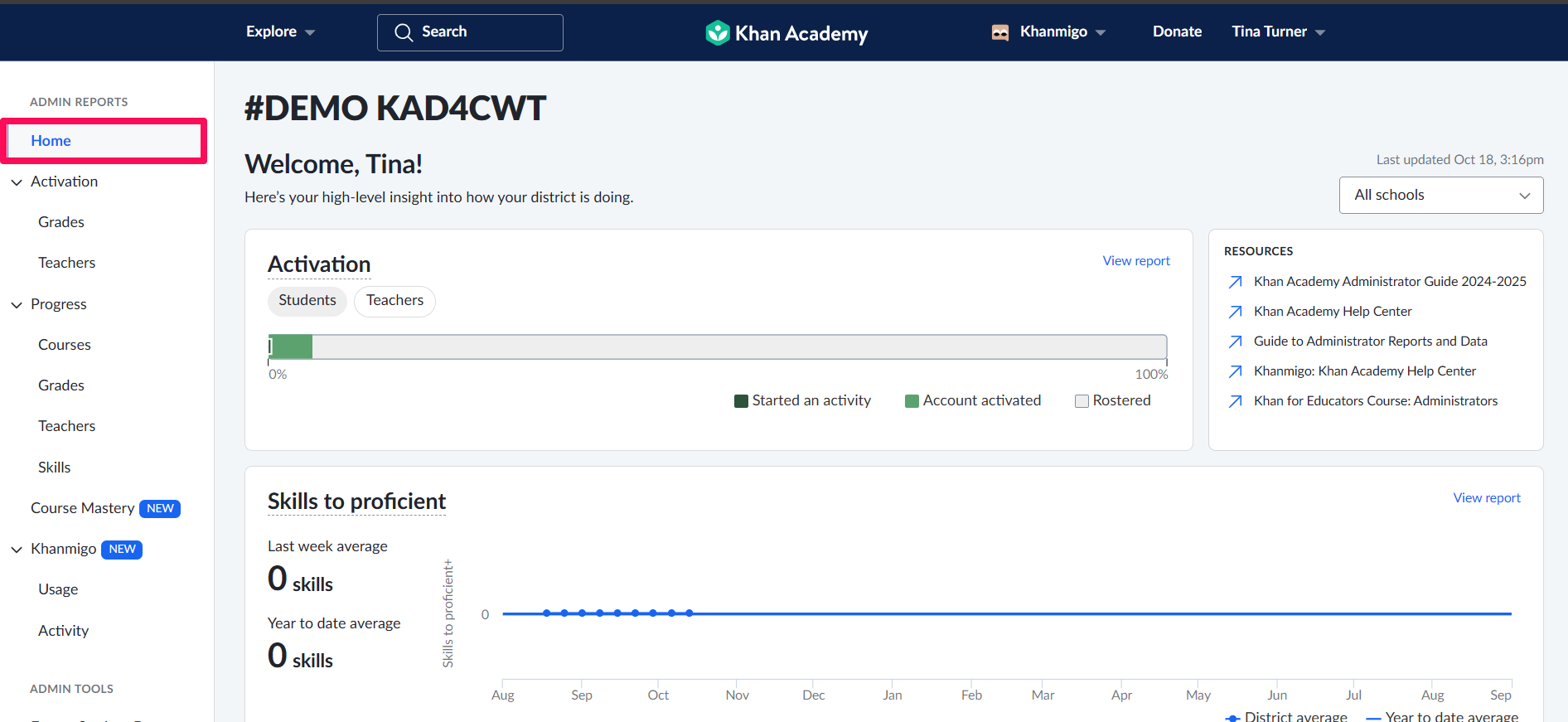Click View report in Activation card
Viewport: 1568px width, 722px height.
pos(1136,260)
